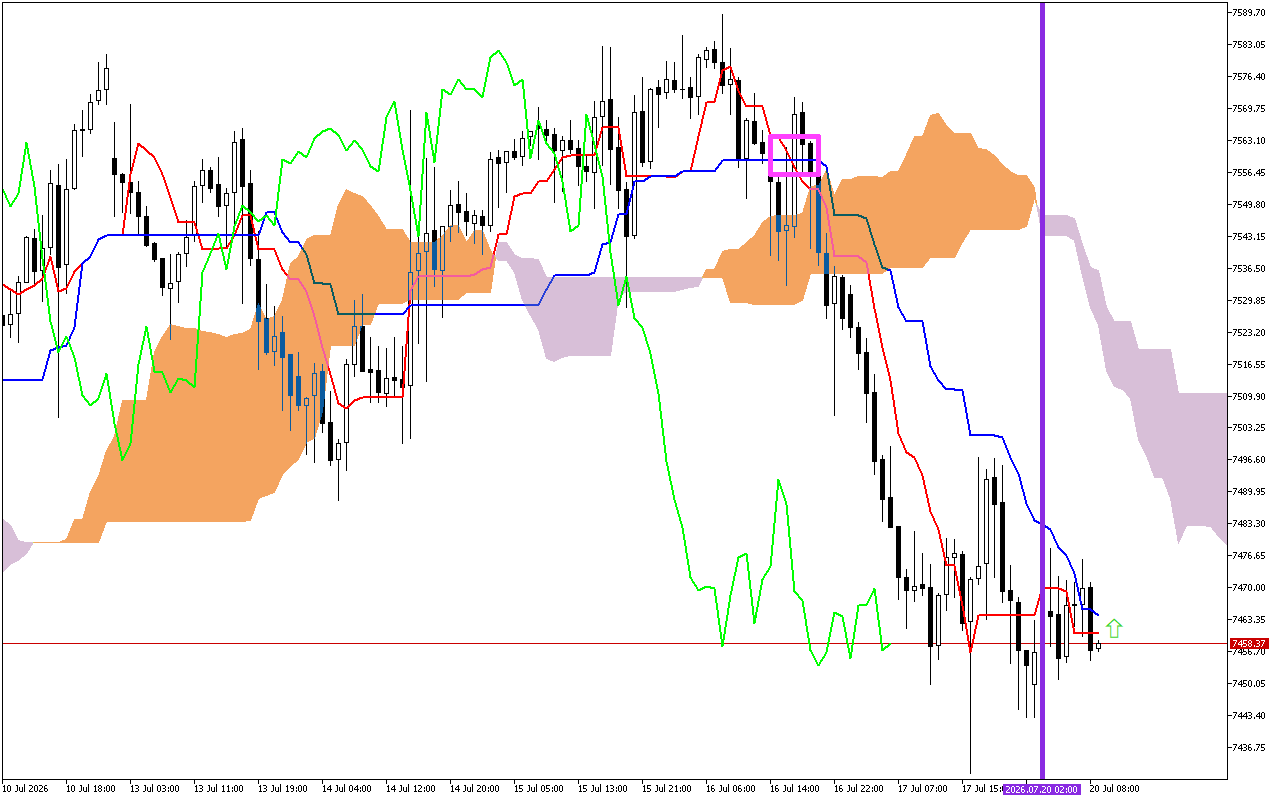Click the purple date label 2026.07.20 02:00
1280x800 pixels.
click(x=1042, y=789)
